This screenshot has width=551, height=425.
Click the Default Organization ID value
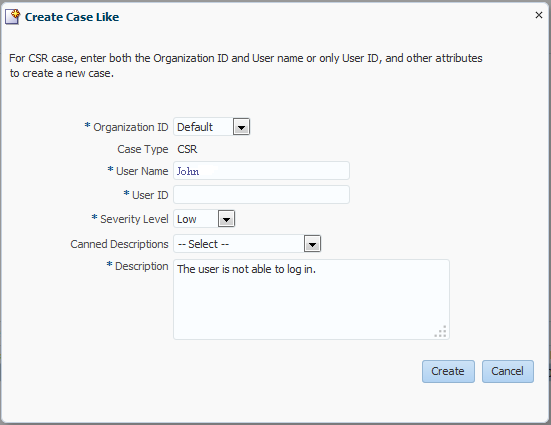[203, 127]
